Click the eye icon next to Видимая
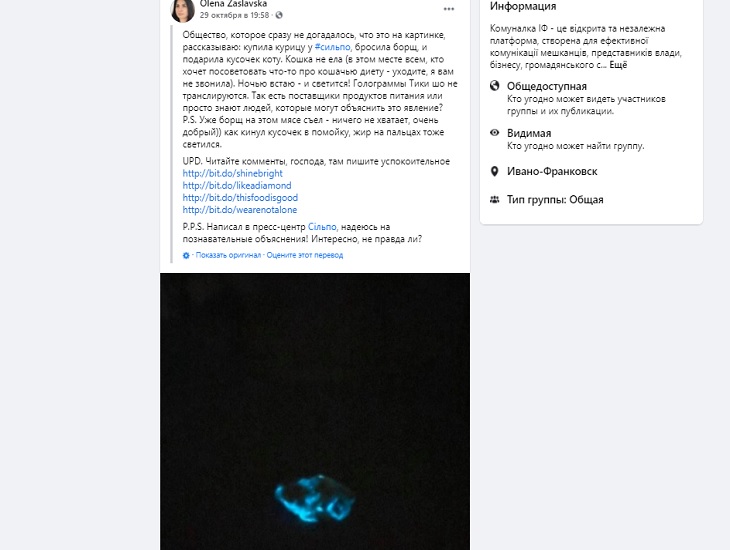The image size is (730, 550). (x=494, y=133)
